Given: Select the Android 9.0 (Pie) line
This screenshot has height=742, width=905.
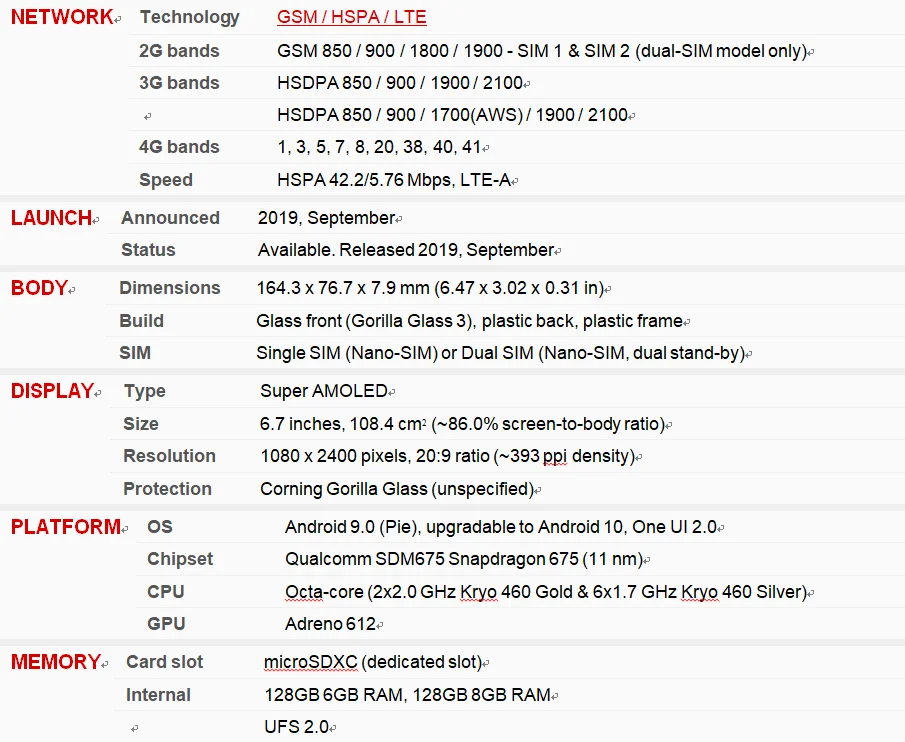Looking at the screenshot, I should tap(501, 527).
